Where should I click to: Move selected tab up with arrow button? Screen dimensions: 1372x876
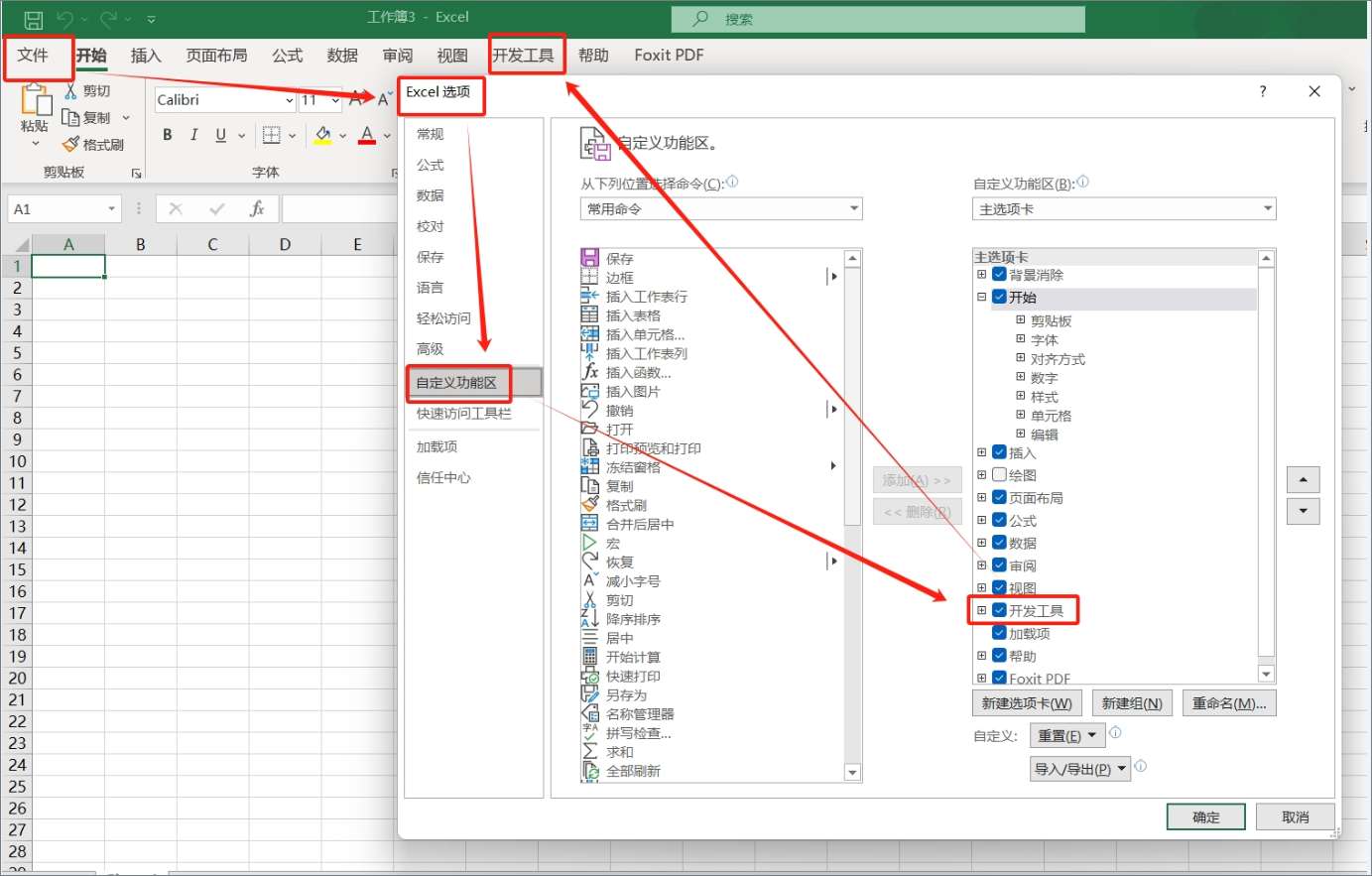pyautogui.click(x=1303, y=480)
